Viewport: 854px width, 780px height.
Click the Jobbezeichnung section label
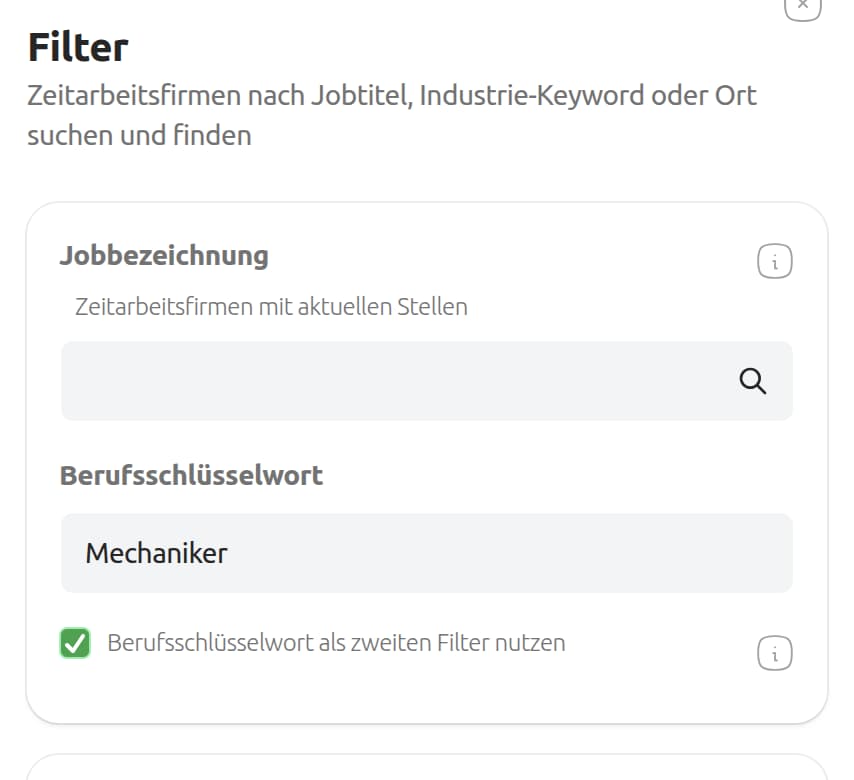[164, 255]
